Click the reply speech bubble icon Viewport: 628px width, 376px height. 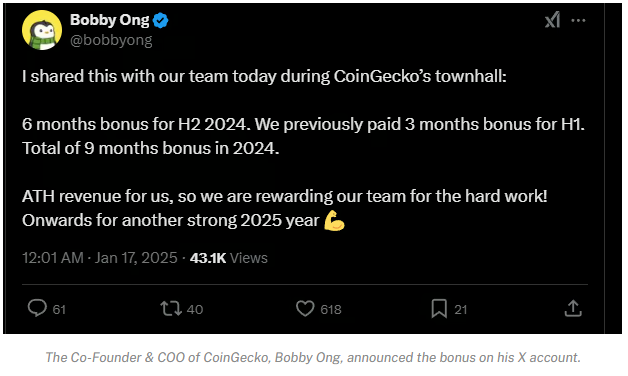[x=37, y=309]
